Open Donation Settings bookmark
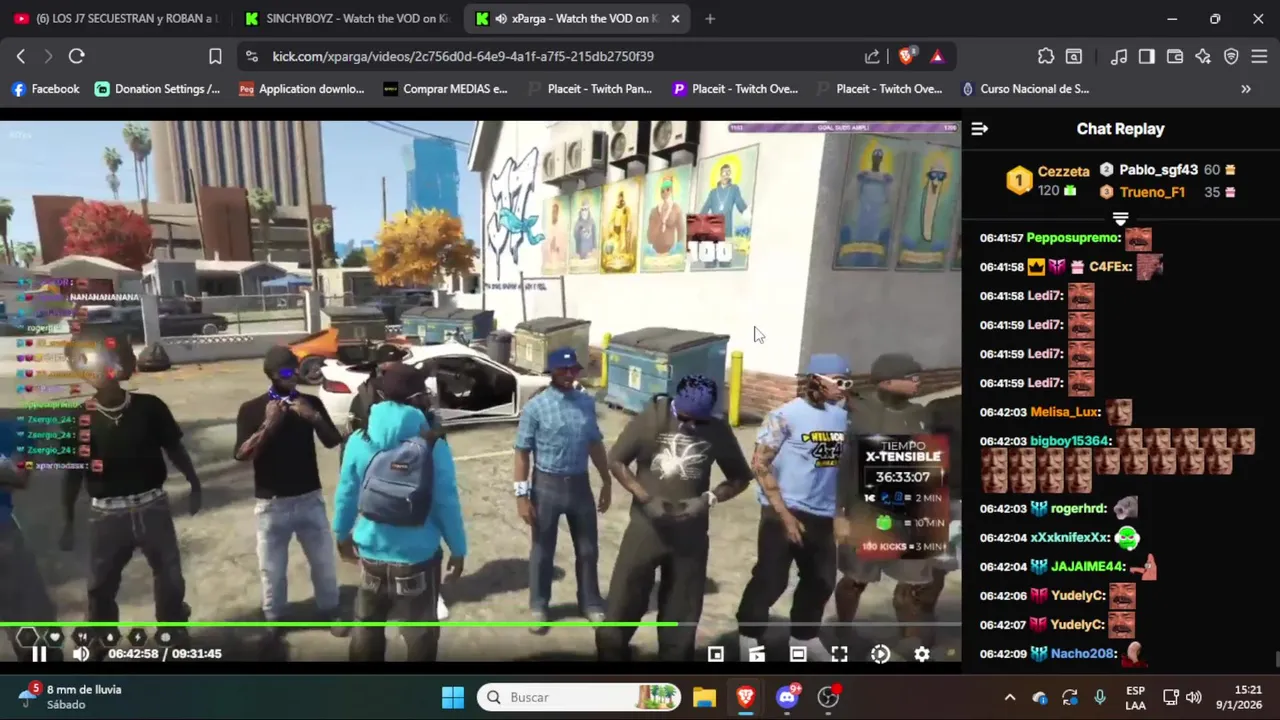 coord(158,89)
